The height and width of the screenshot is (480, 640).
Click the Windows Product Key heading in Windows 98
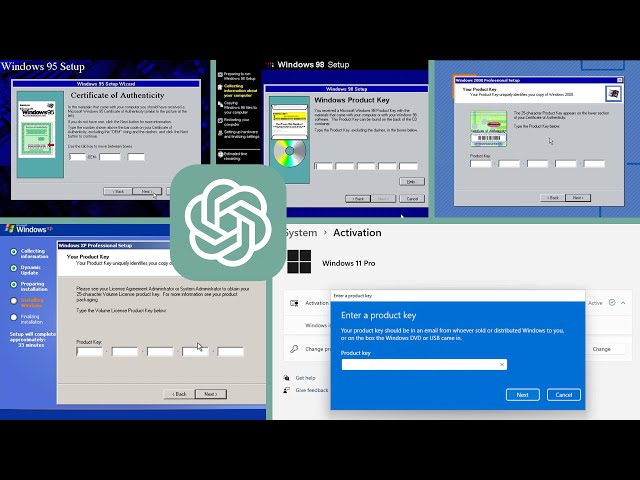(352, 100)
